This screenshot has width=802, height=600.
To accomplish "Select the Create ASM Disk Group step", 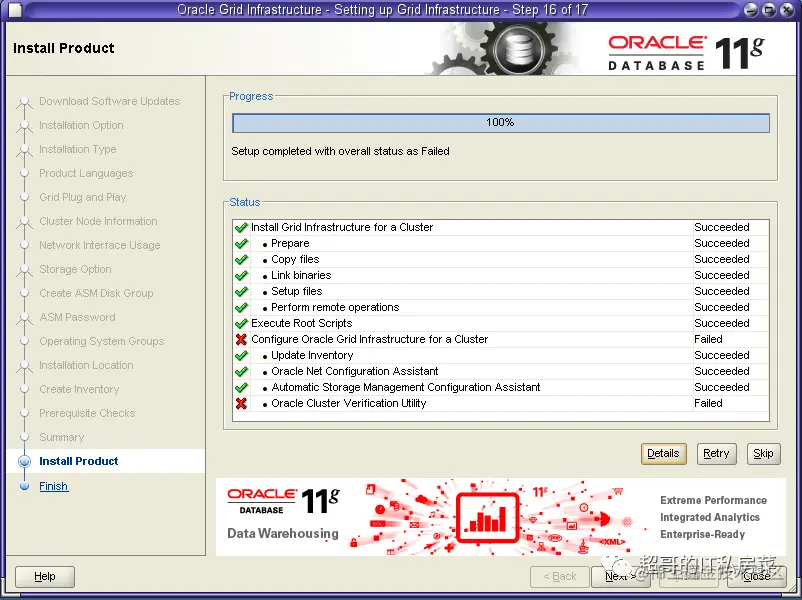I will 96,293.
